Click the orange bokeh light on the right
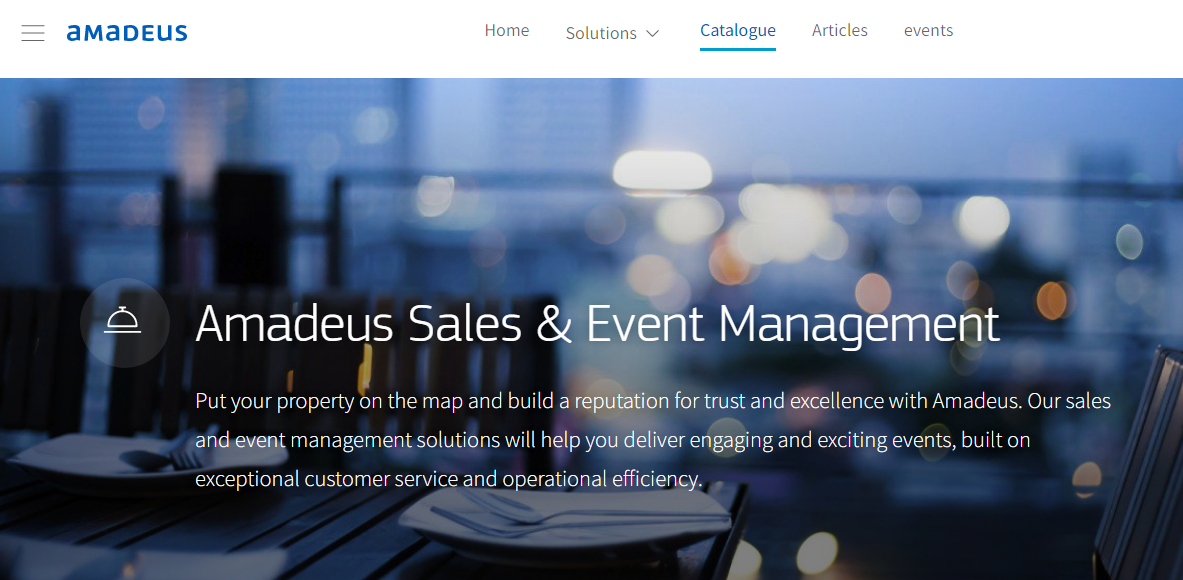The image size is (1183, 580). pyautogui.click(x=1051, y=300)
